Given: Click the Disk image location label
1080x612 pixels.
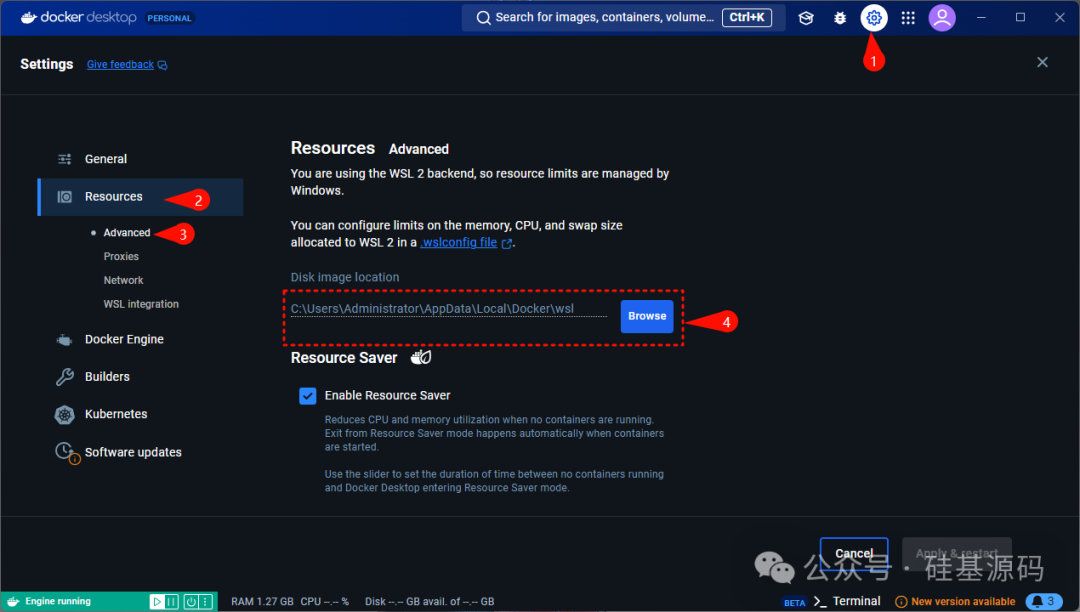Looking at the screenshot, I should point(345,277).
